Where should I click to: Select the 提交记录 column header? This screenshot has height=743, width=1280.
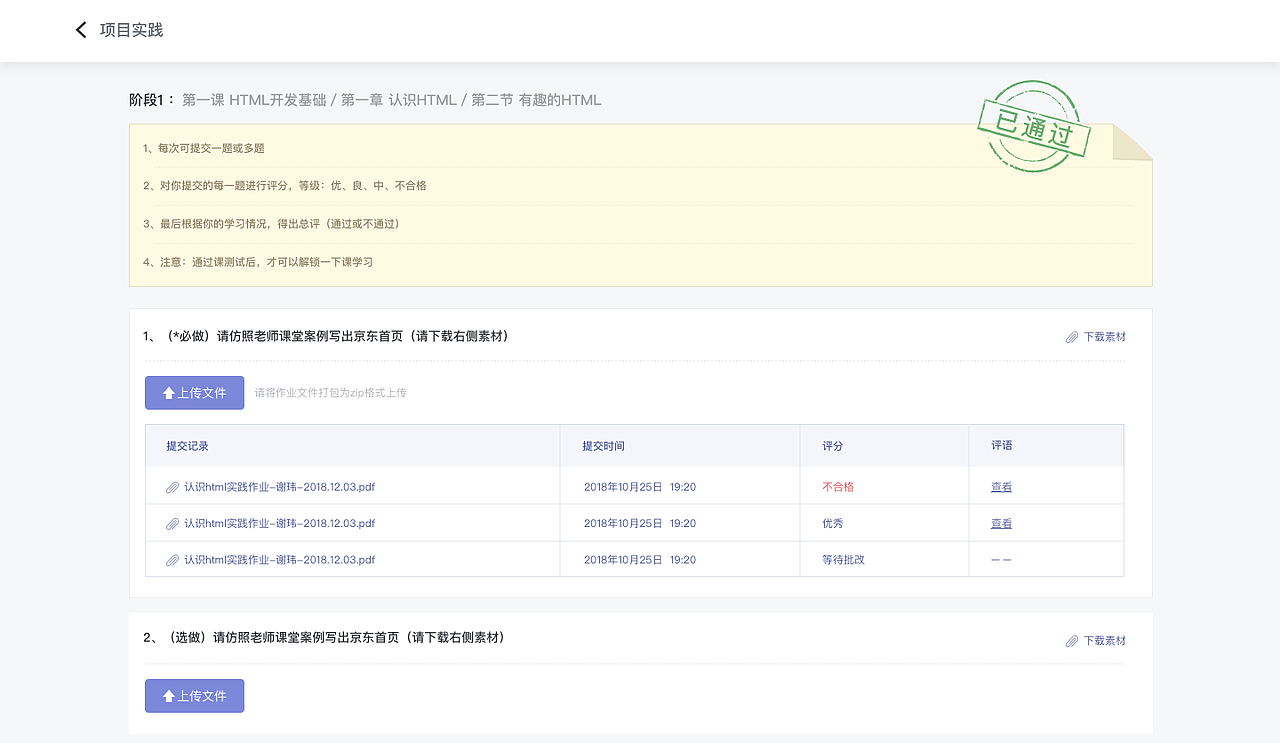(187, 446)
